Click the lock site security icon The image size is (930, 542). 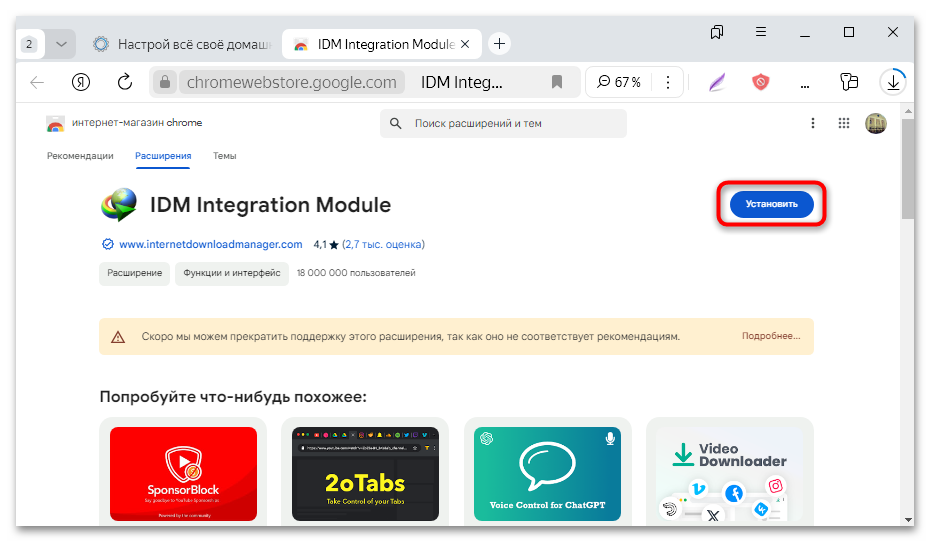pos(165,82)
